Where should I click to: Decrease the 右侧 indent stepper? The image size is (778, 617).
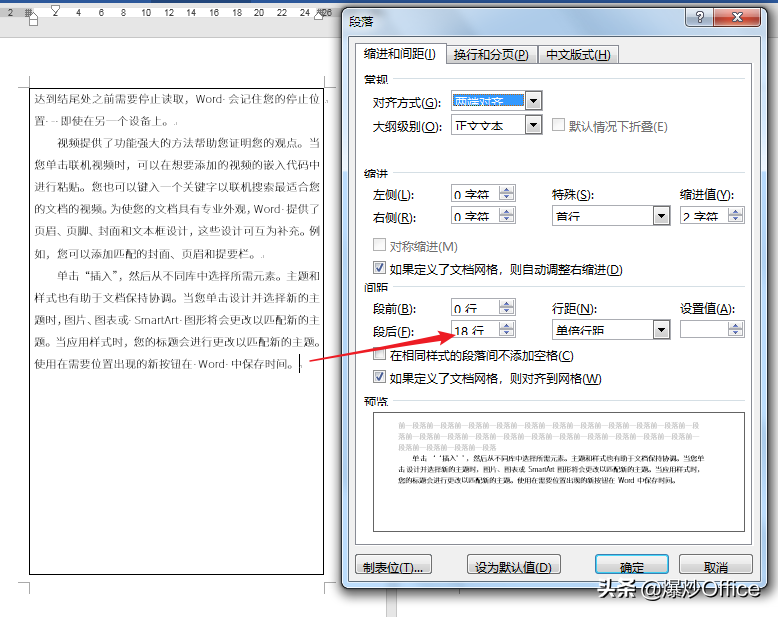(507, 220)
